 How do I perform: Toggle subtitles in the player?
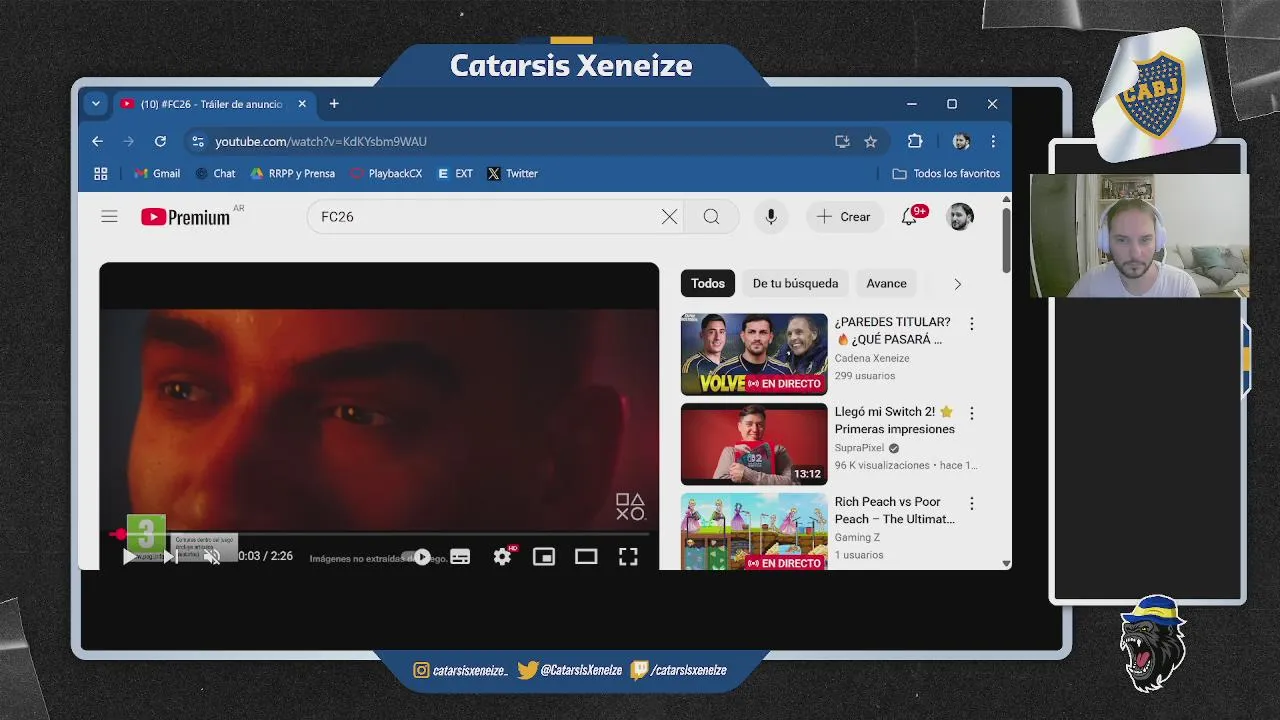coord(460,557)
